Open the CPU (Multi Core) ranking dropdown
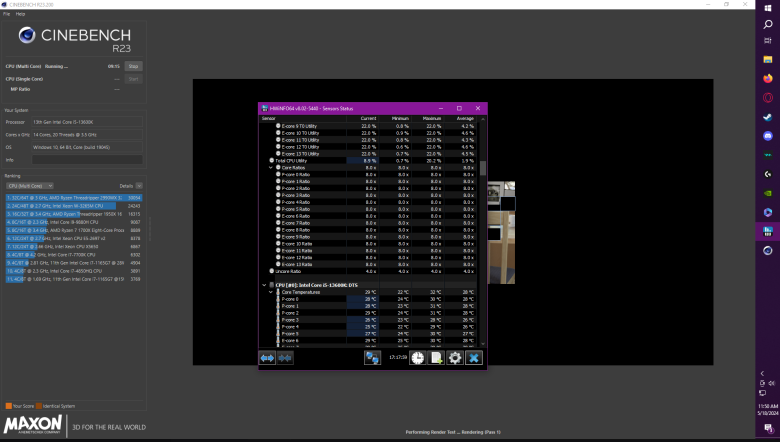 (30, 186)
